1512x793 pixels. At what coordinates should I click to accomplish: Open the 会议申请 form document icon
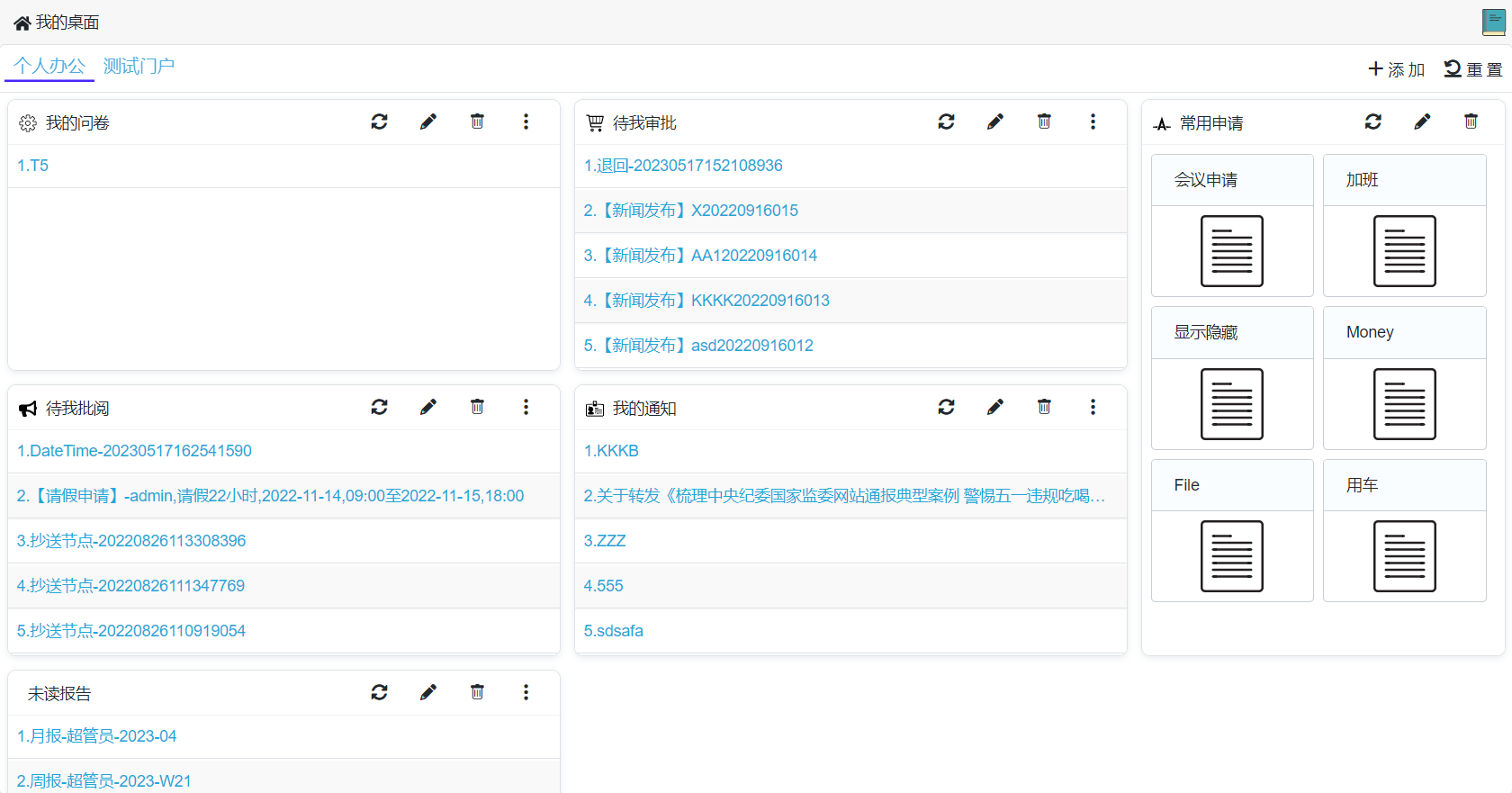[1232, 251]
